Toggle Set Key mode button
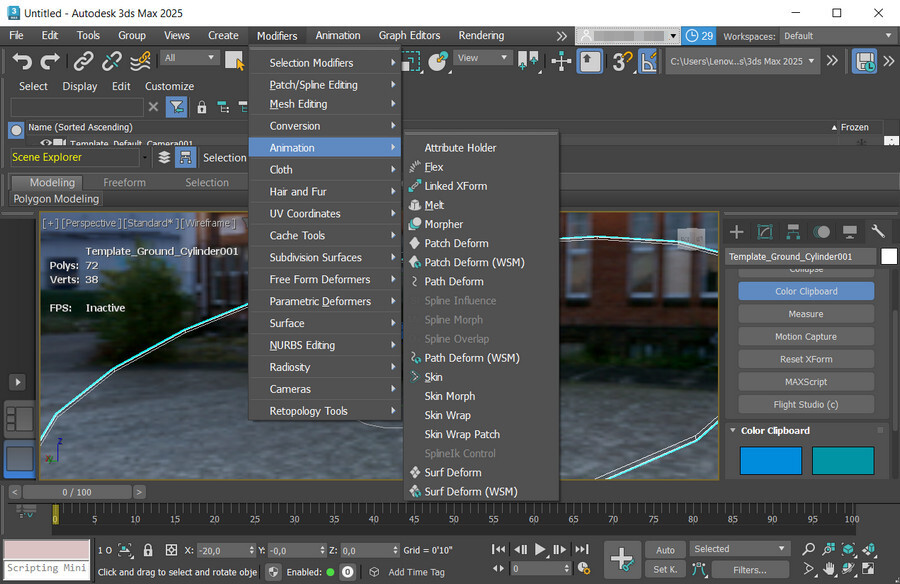900x584 pixels. [665, 569]
